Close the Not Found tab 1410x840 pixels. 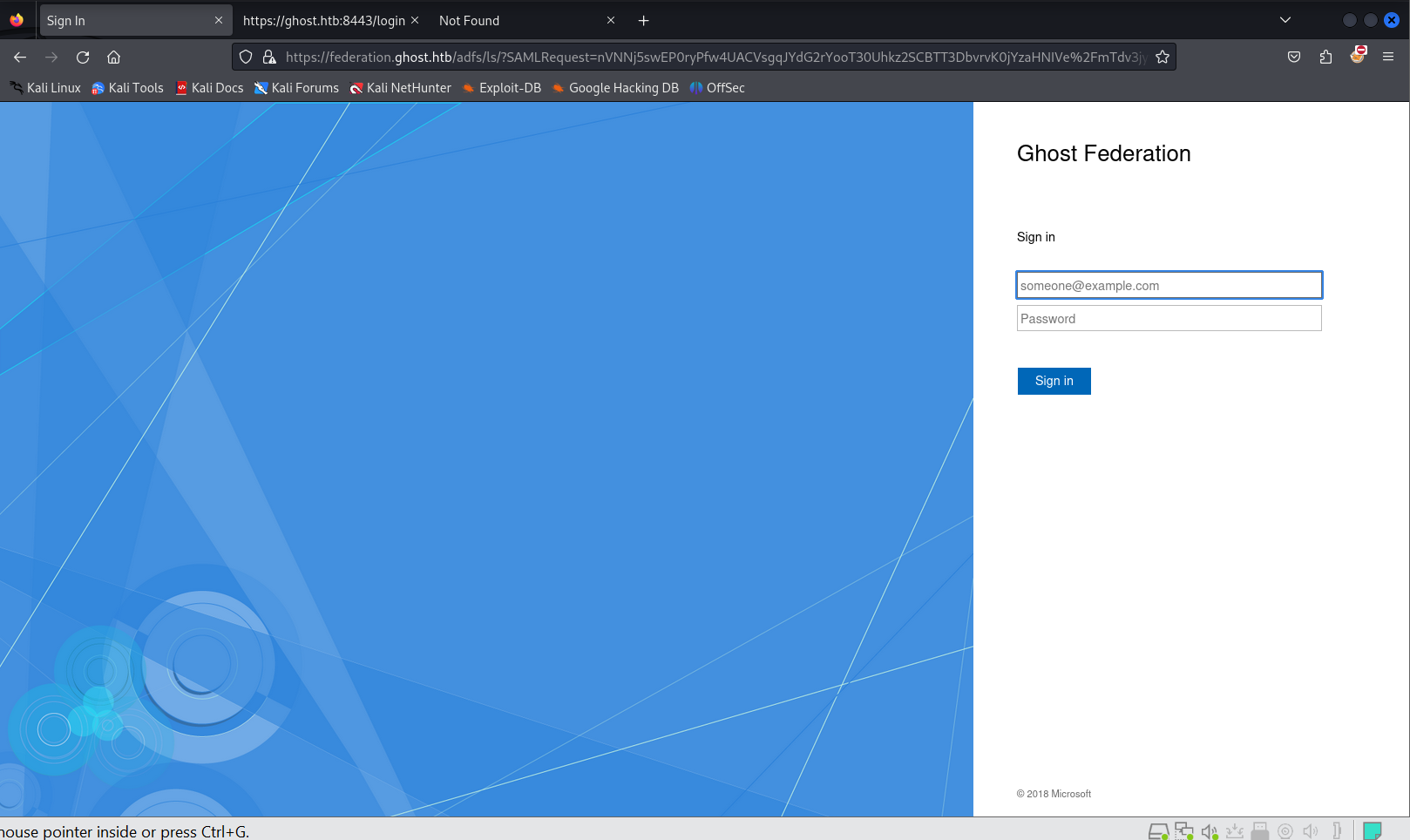pyautogui.click(x=611, y=20)
